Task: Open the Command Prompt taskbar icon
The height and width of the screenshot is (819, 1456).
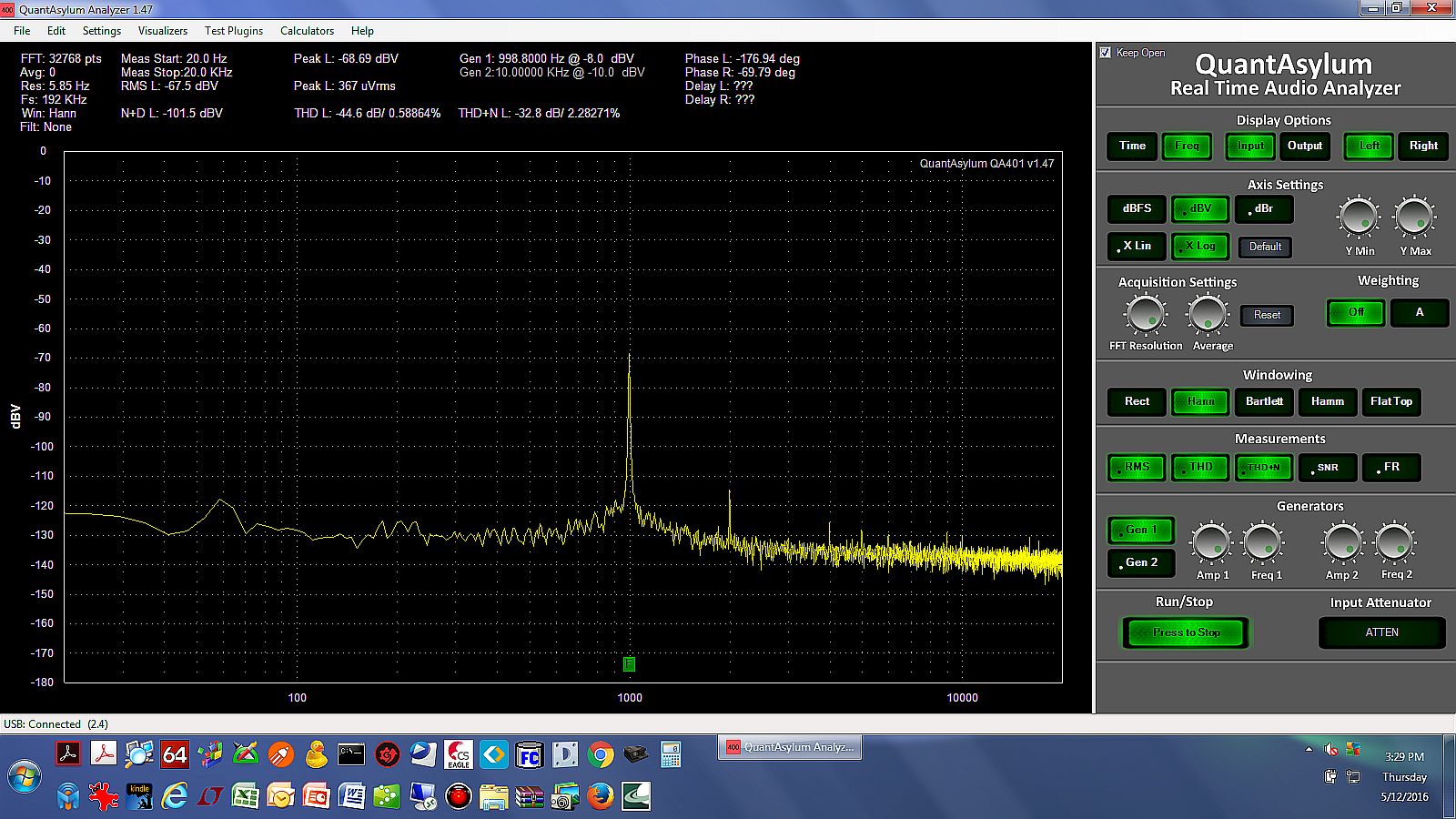Action: pos(351,754)
